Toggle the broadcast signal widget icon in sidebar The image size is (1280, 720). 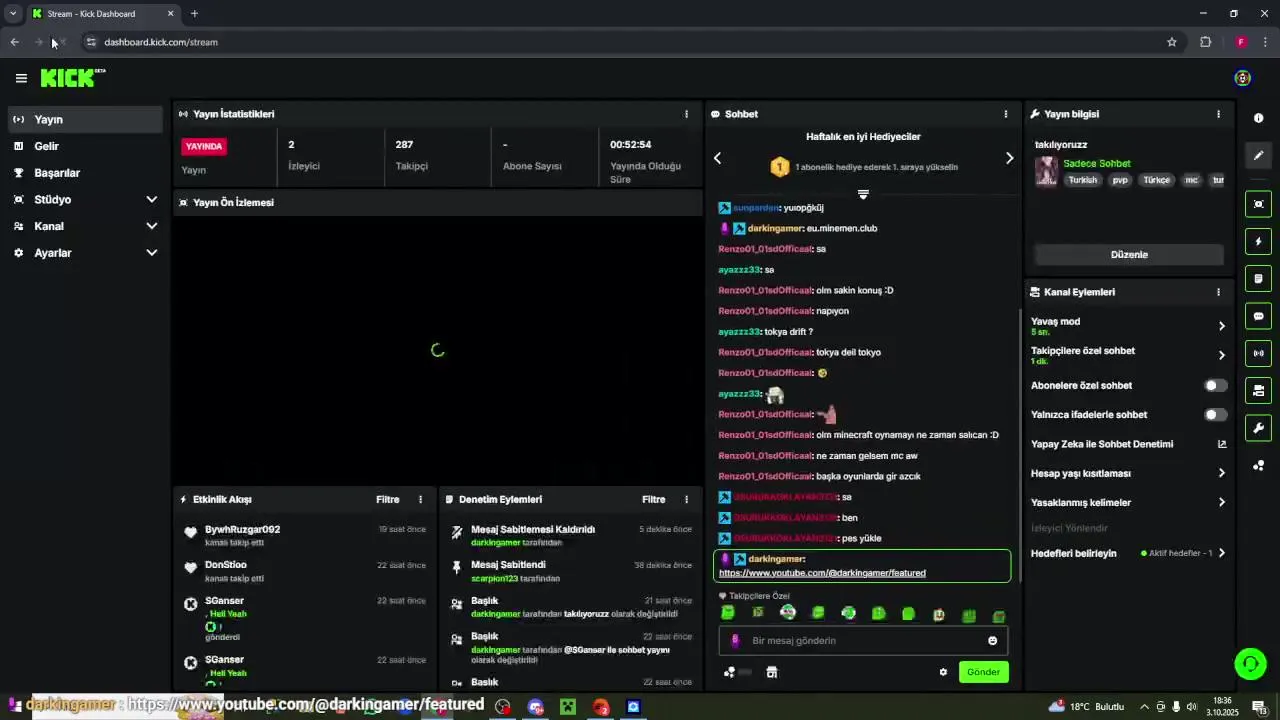1258,353
